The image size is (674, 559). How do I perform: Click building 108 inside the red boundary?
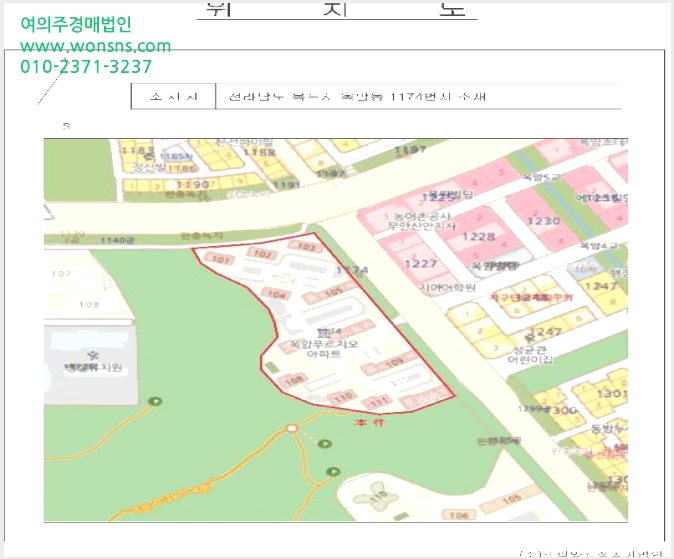(x=294, y=380)
